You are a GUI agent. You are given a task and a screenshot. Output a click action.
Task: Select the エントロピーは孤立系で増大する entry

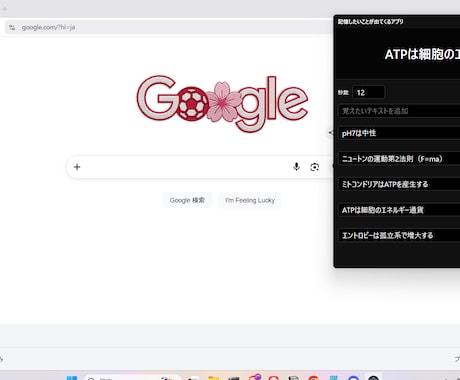(399, 235)
